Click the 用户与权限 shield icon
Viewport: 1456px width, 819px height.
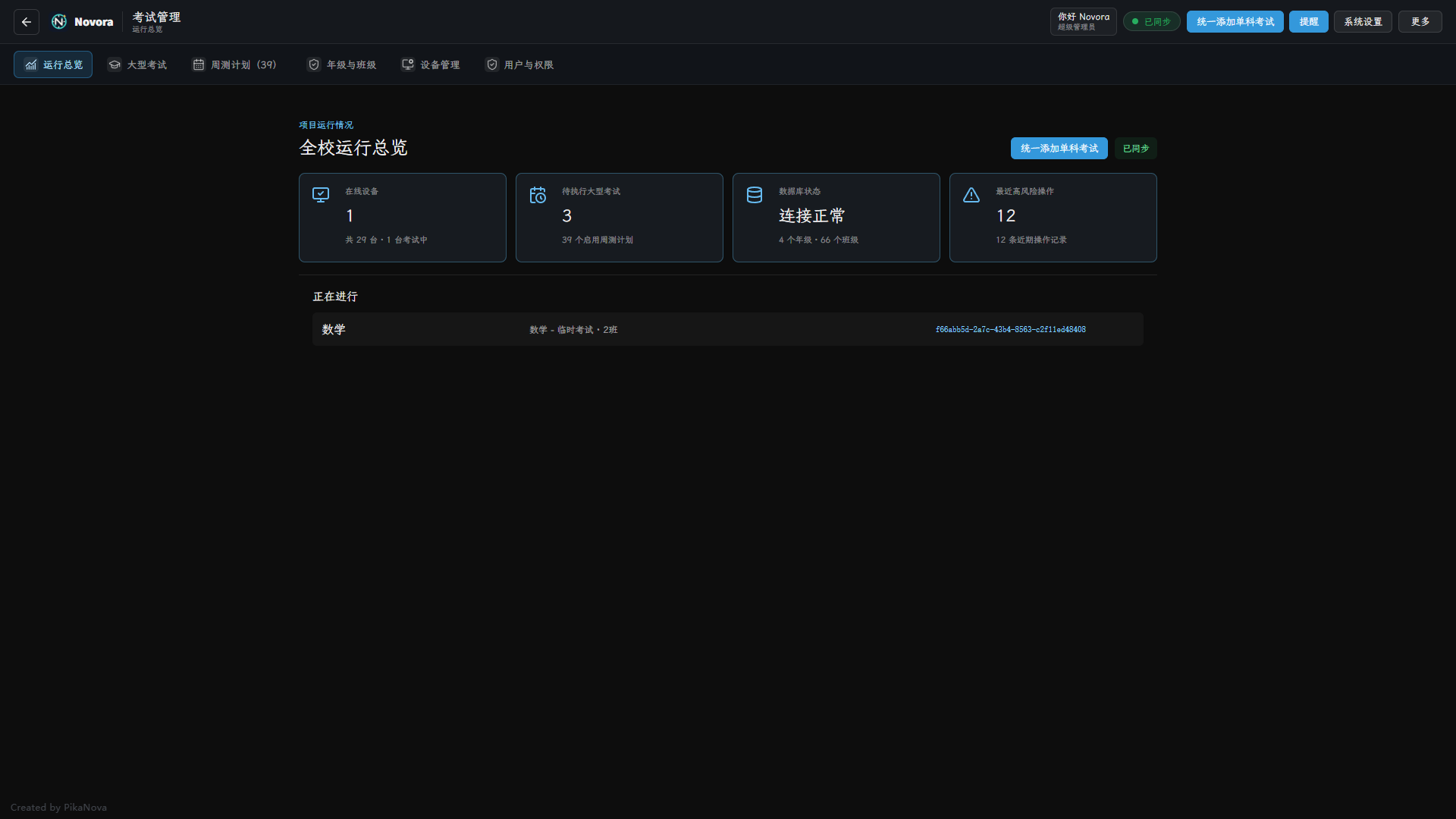coord(492,64)
